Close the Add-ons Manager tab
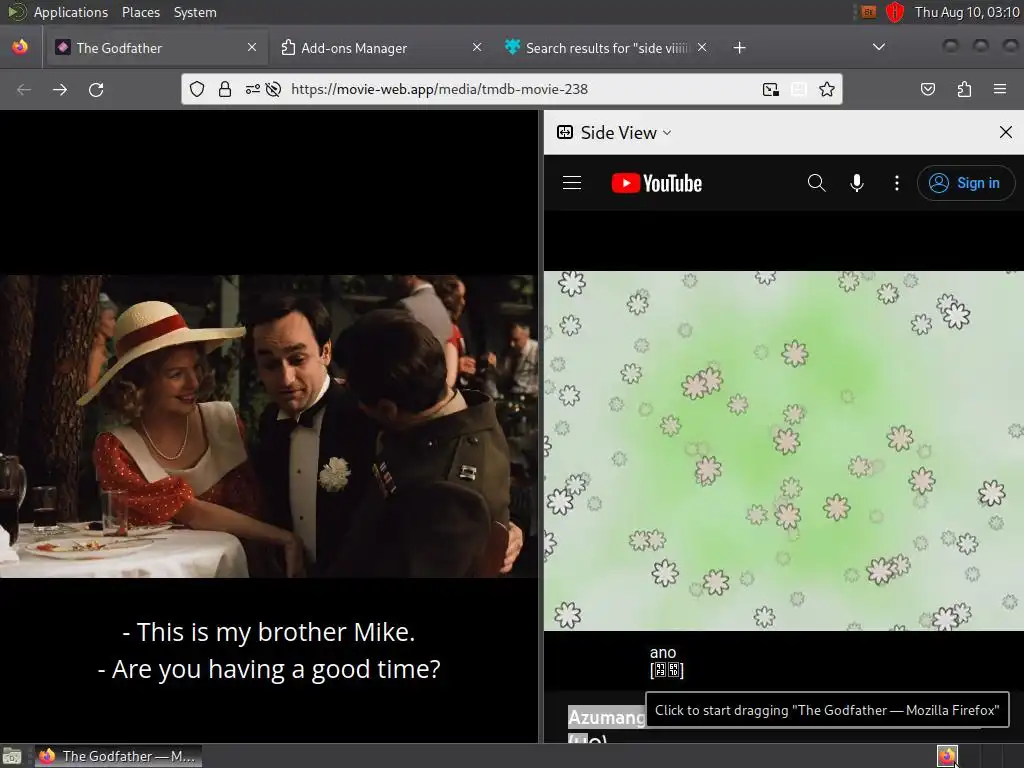Viewport: 1024px width, 768px height. (477, 47)
